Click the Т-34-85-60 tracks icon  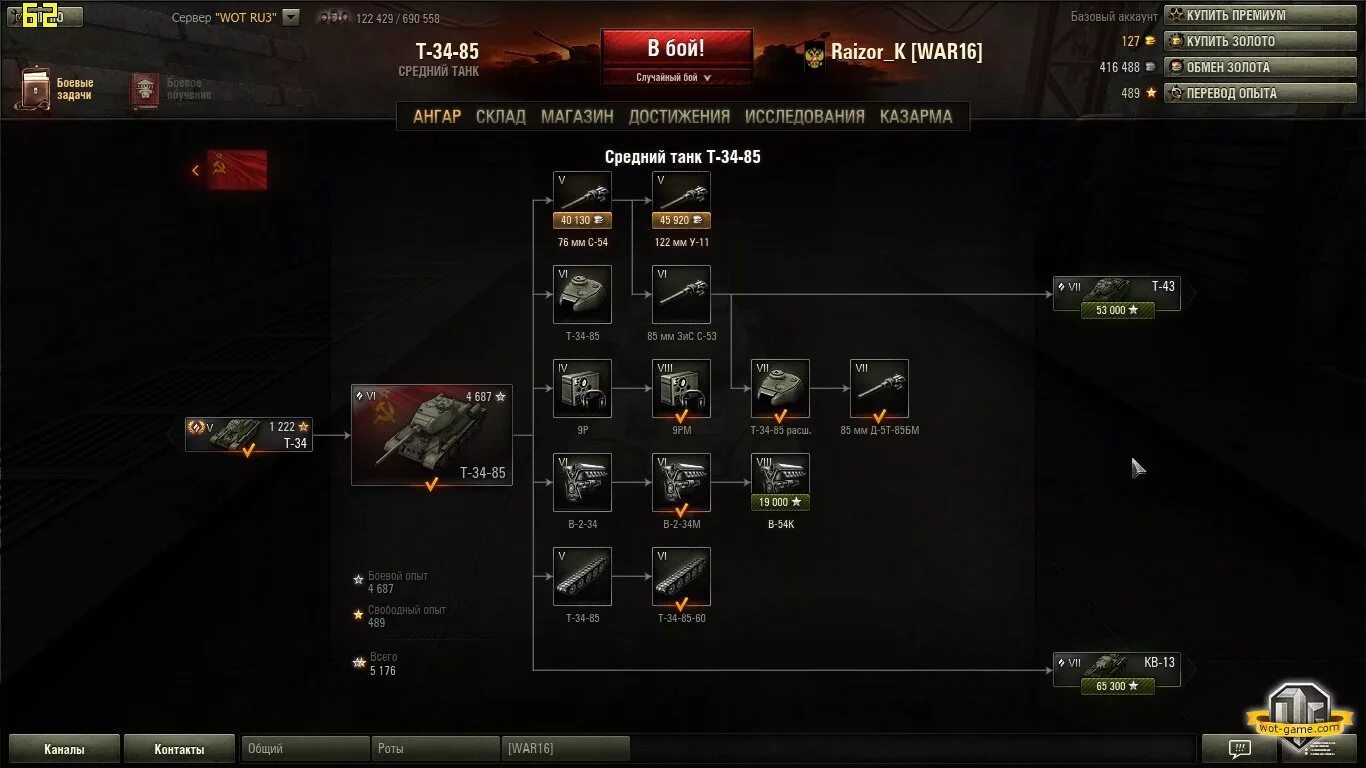tap(681, 576)
